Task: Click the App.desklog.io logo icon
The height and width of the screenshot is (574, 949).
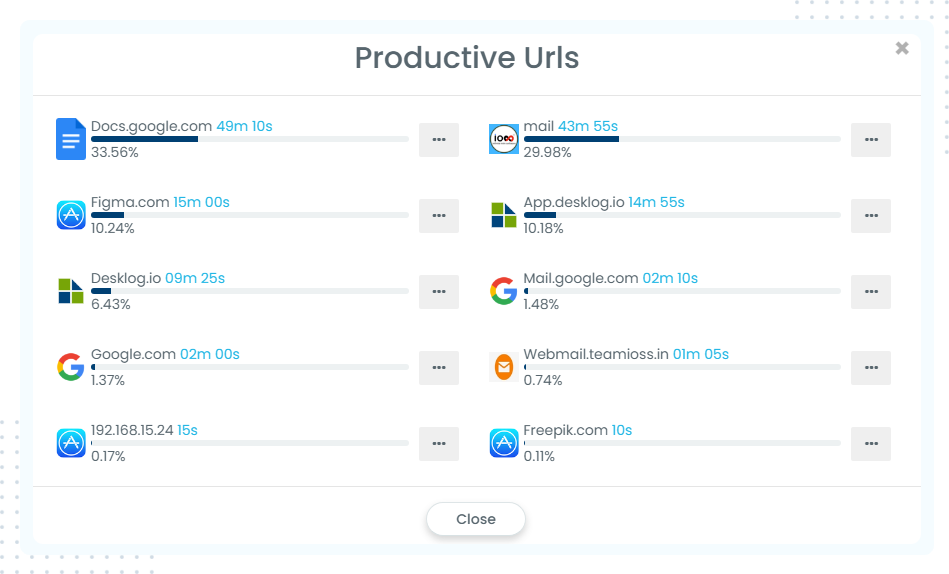Action: 504,215
